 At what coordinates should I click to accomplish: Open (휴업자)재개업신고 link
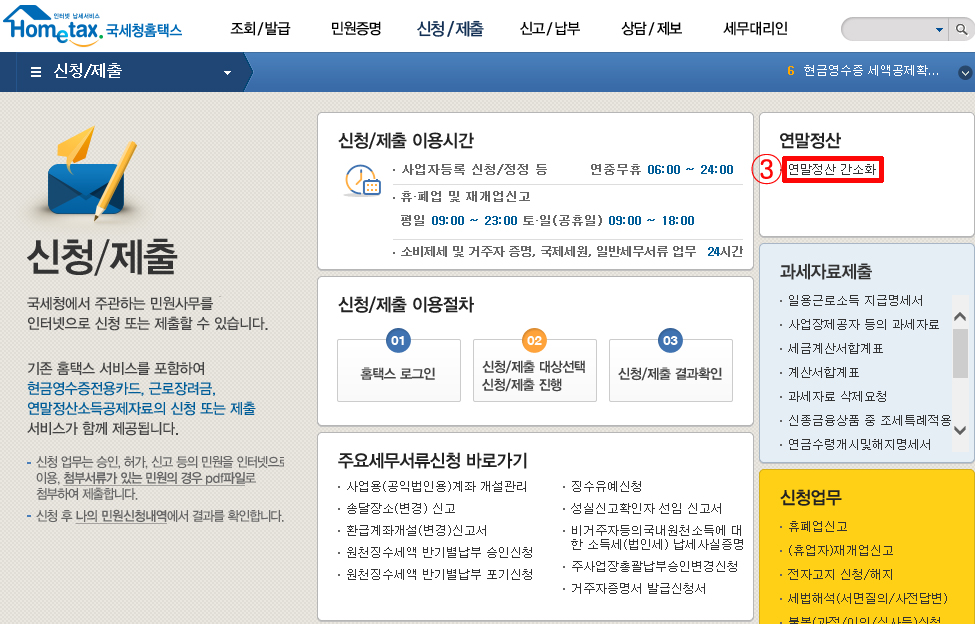point(840,551)
